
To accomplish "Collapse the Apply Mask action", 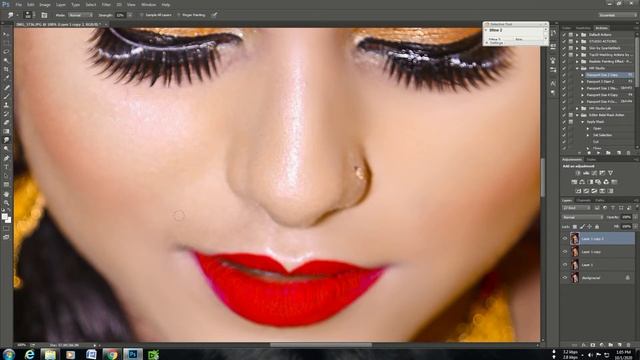I will [582, 122].
